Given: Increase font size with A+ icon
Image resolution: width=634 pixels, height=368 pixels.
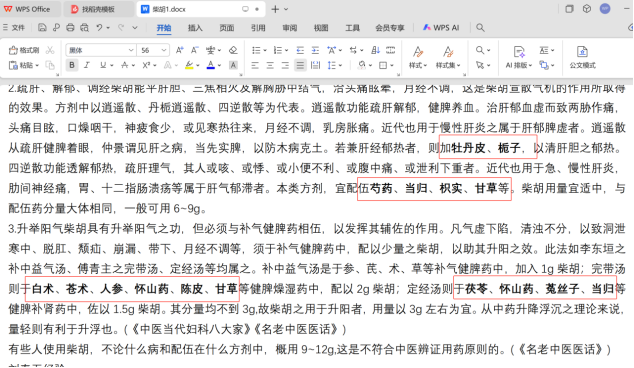Looking at the screenshot, I should (180, 50).
